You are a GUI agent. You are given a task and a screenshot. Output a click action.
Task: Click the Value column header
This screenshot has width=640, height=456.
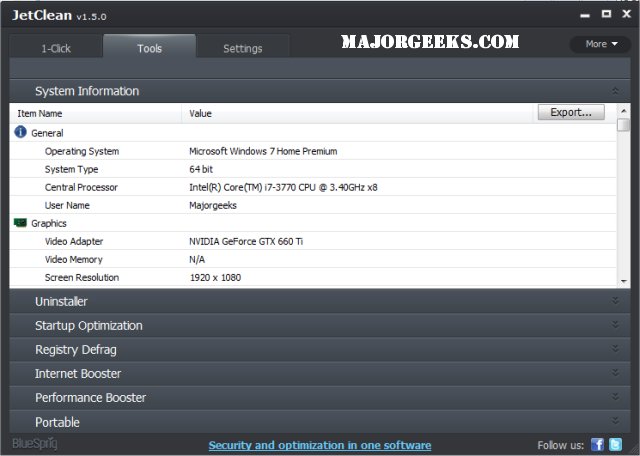pos(358,113)
